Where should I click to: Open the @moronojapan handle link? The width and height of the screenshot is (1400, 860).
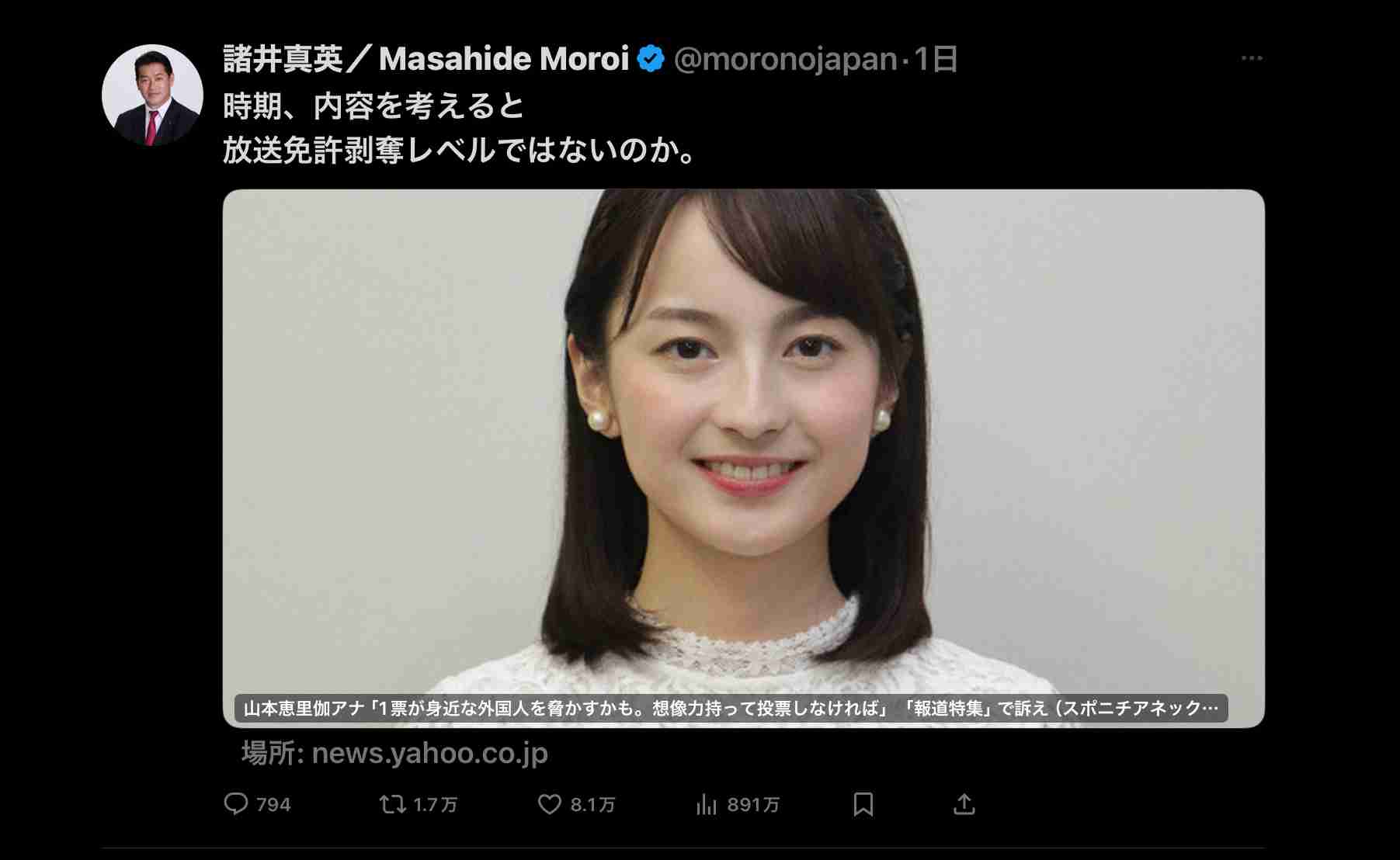click(x=785, y=59)
